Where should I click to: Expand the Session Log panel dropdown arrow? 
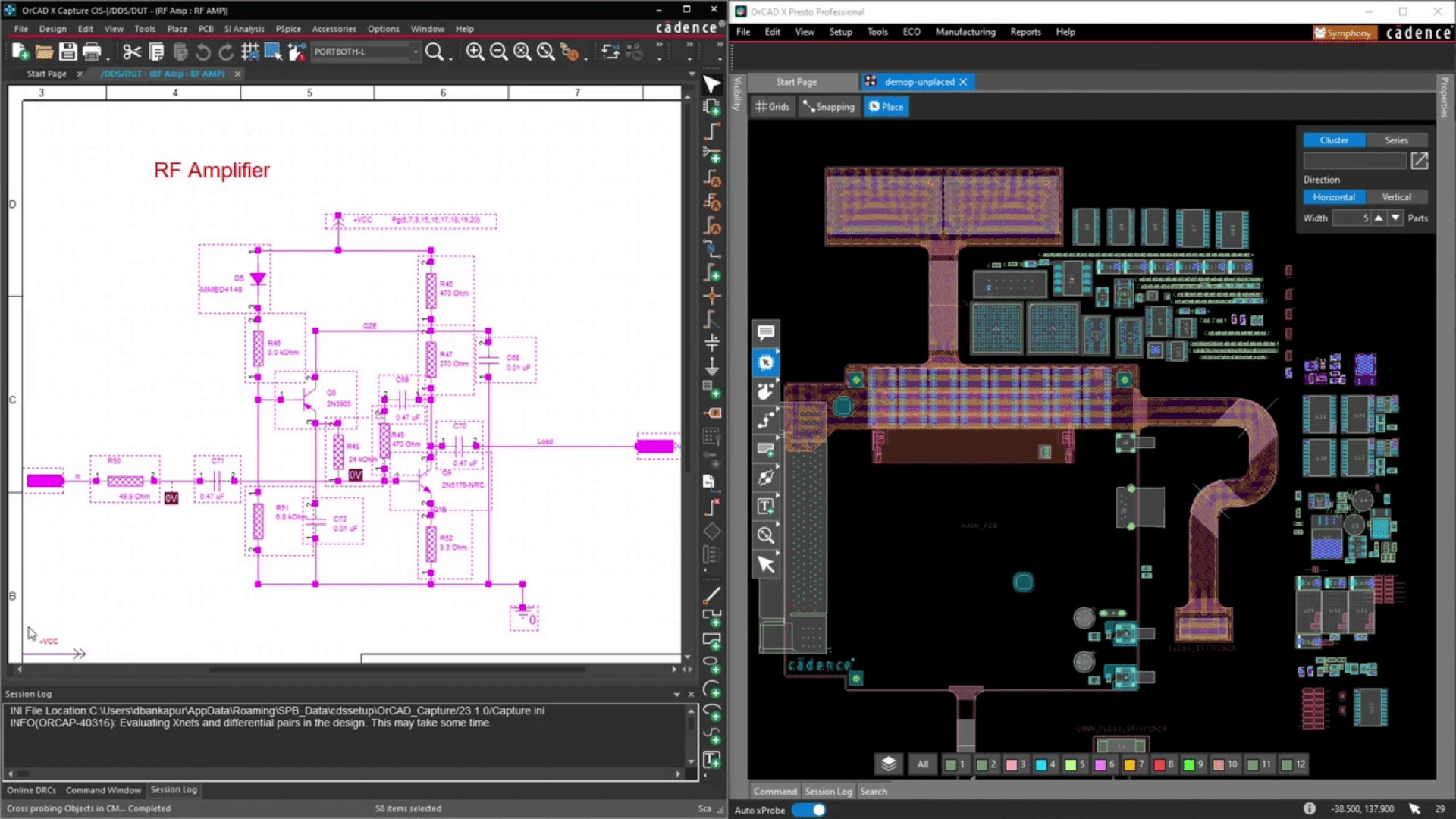[x=676, y=695]
